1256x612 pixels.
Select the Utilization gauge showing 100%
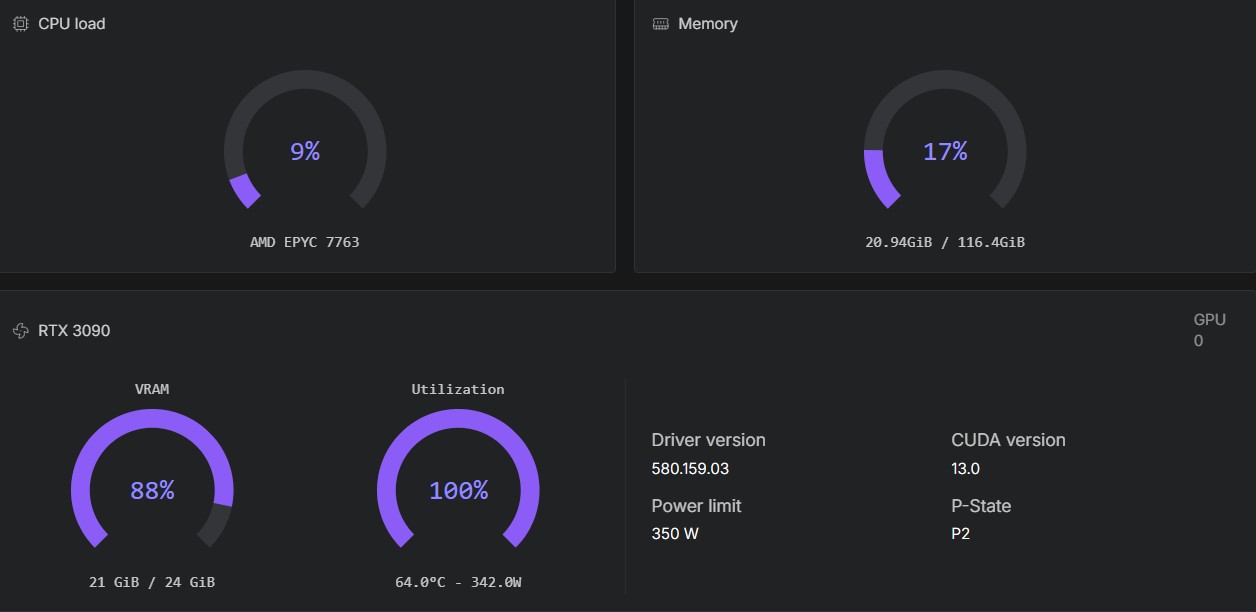(x=458, y=480)
